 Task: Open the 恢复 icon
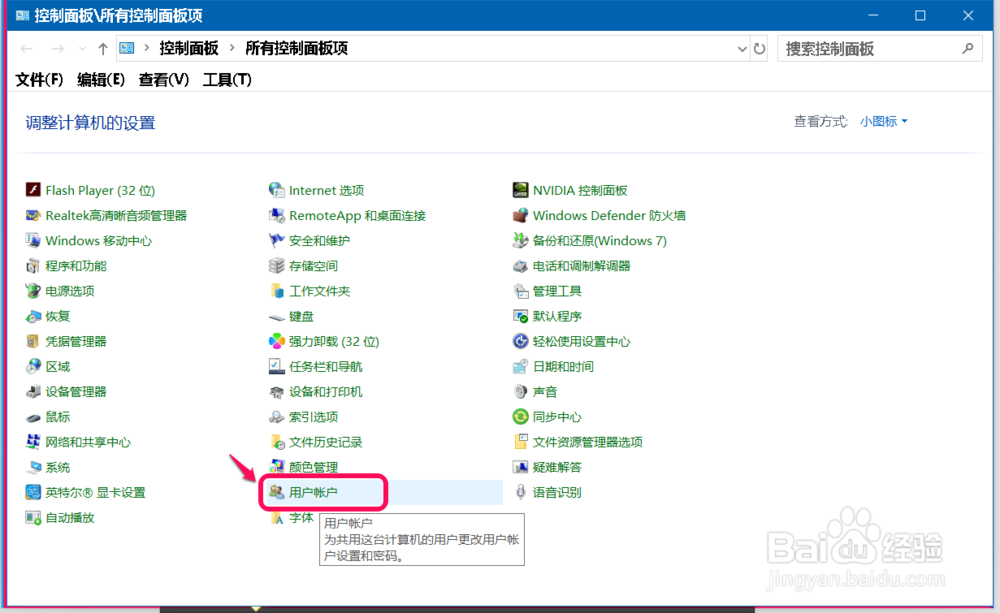tap(33, 316)
